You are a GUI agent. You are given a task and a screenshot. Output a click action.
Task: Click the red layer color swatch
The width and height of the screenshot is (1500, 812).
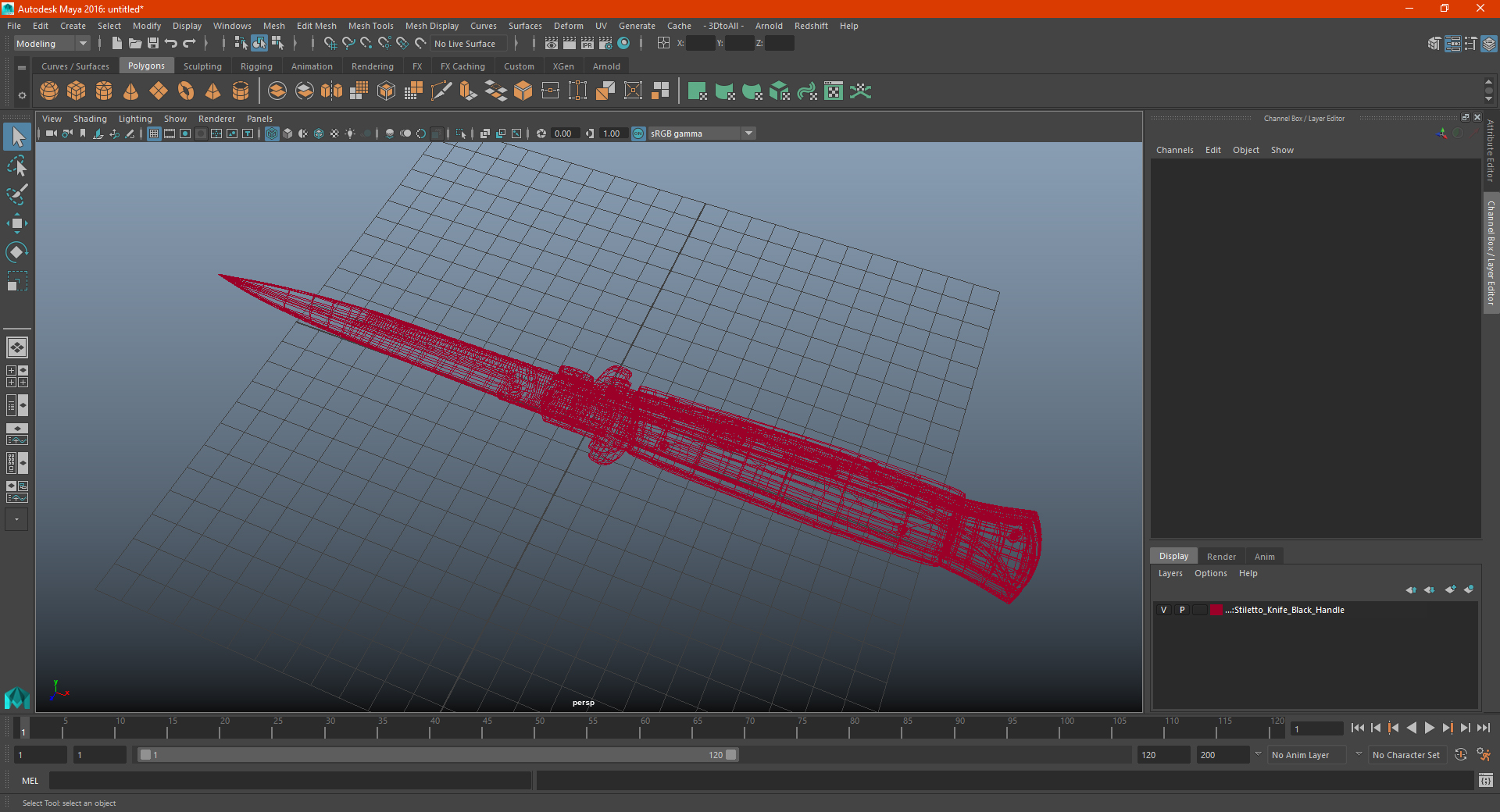[1216, 610]
